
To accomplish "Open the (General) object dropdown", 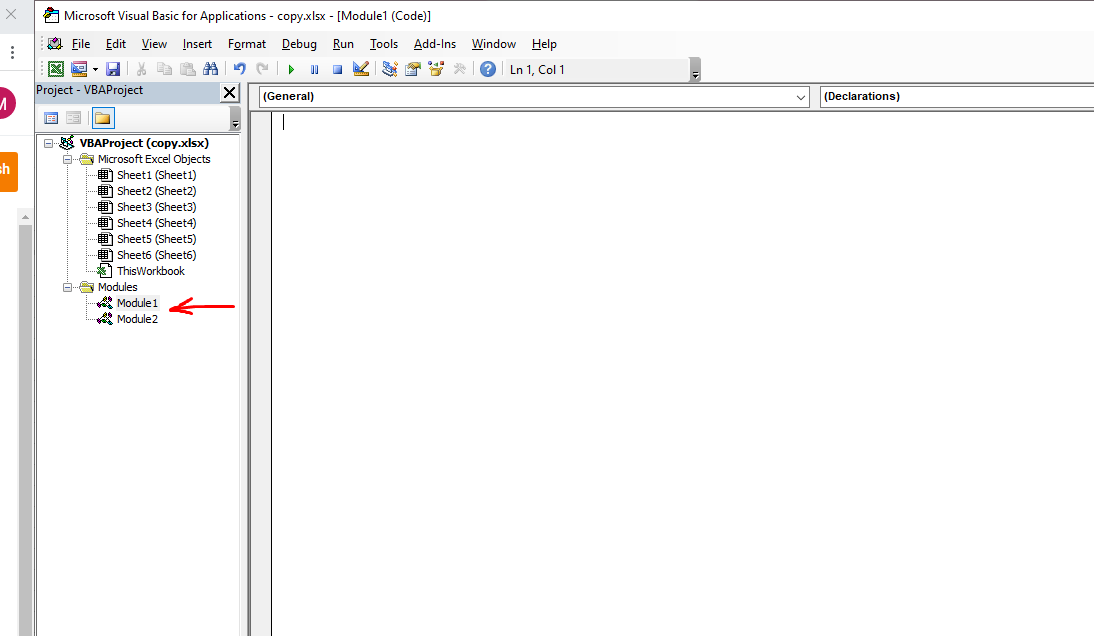I will (534, 97).
